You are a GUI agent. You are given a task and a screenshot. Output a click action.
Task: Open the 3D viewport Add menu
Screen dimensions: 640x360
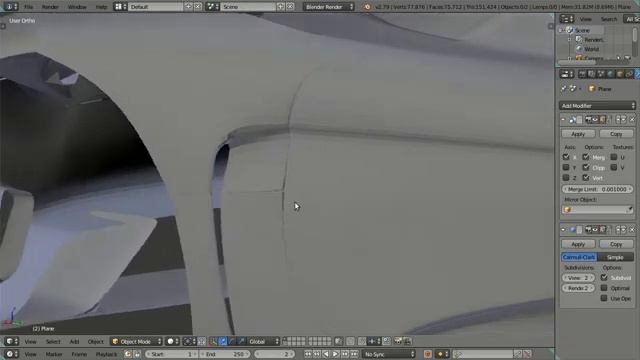[x=74, y=342]
